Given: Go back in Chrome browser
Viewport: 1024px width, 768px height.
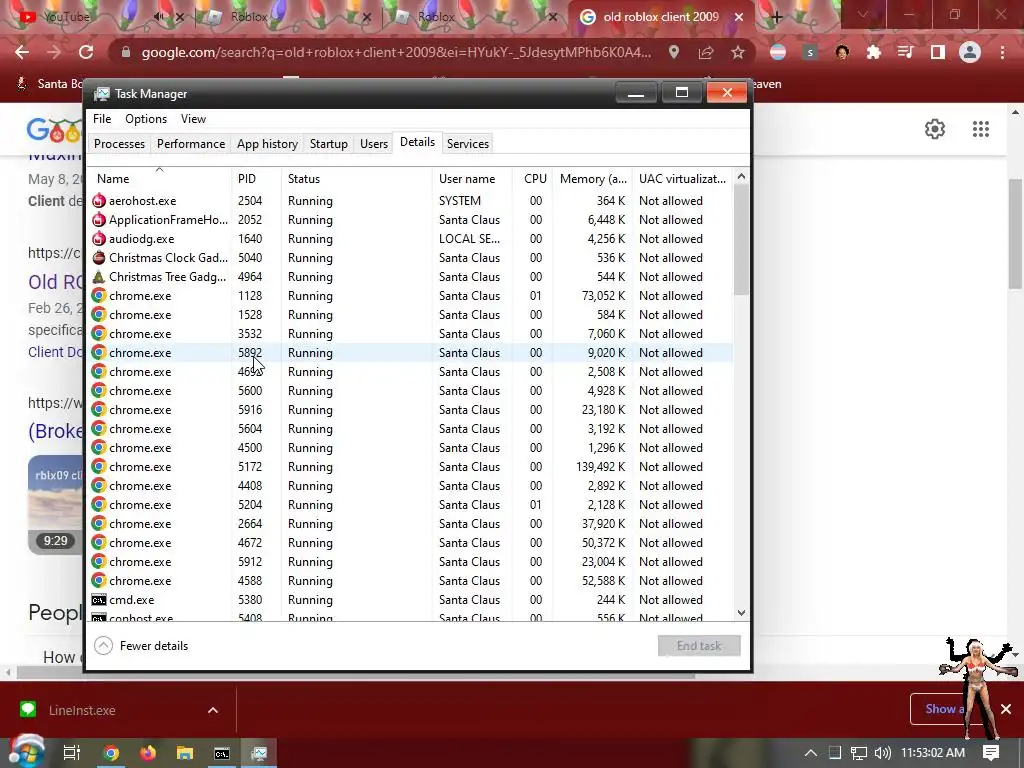Looking at the screenshot, I should (x=22, y=52).
